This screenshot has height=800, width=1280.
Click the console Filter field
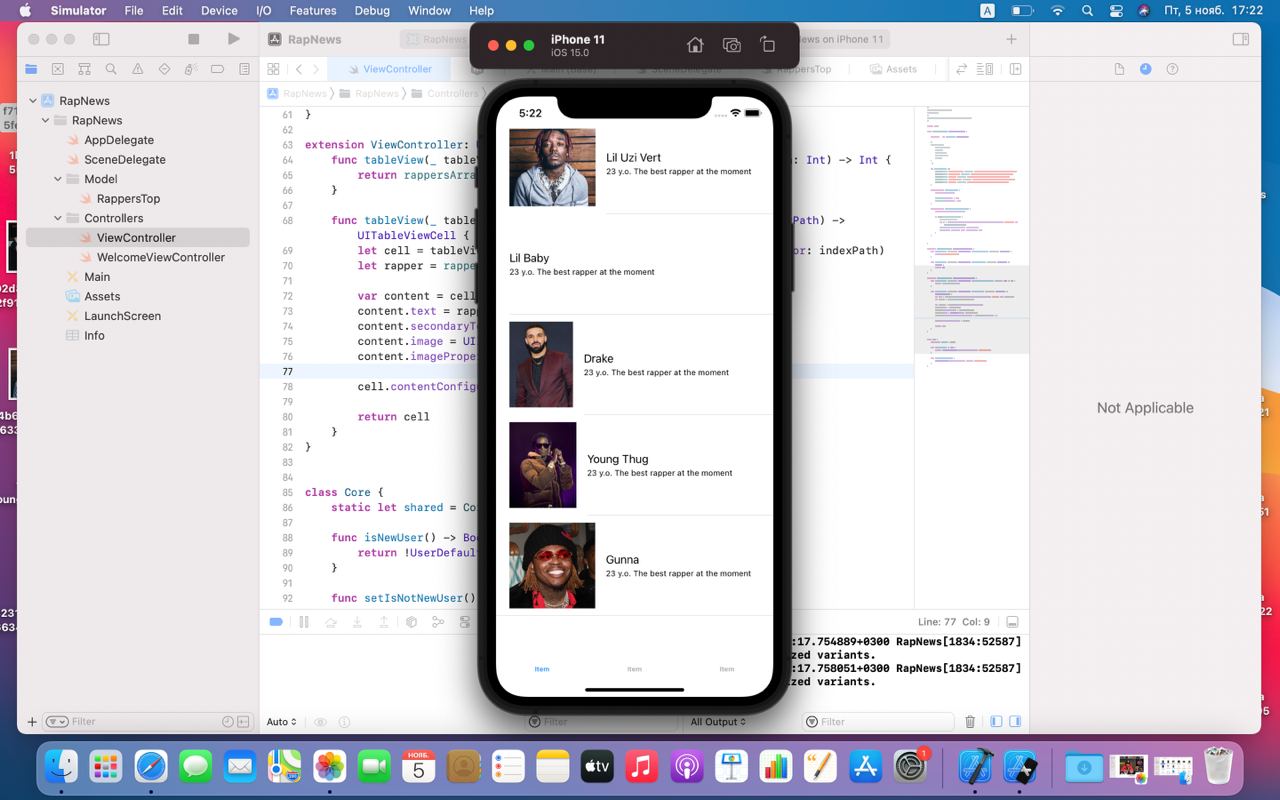coord(878,722)
